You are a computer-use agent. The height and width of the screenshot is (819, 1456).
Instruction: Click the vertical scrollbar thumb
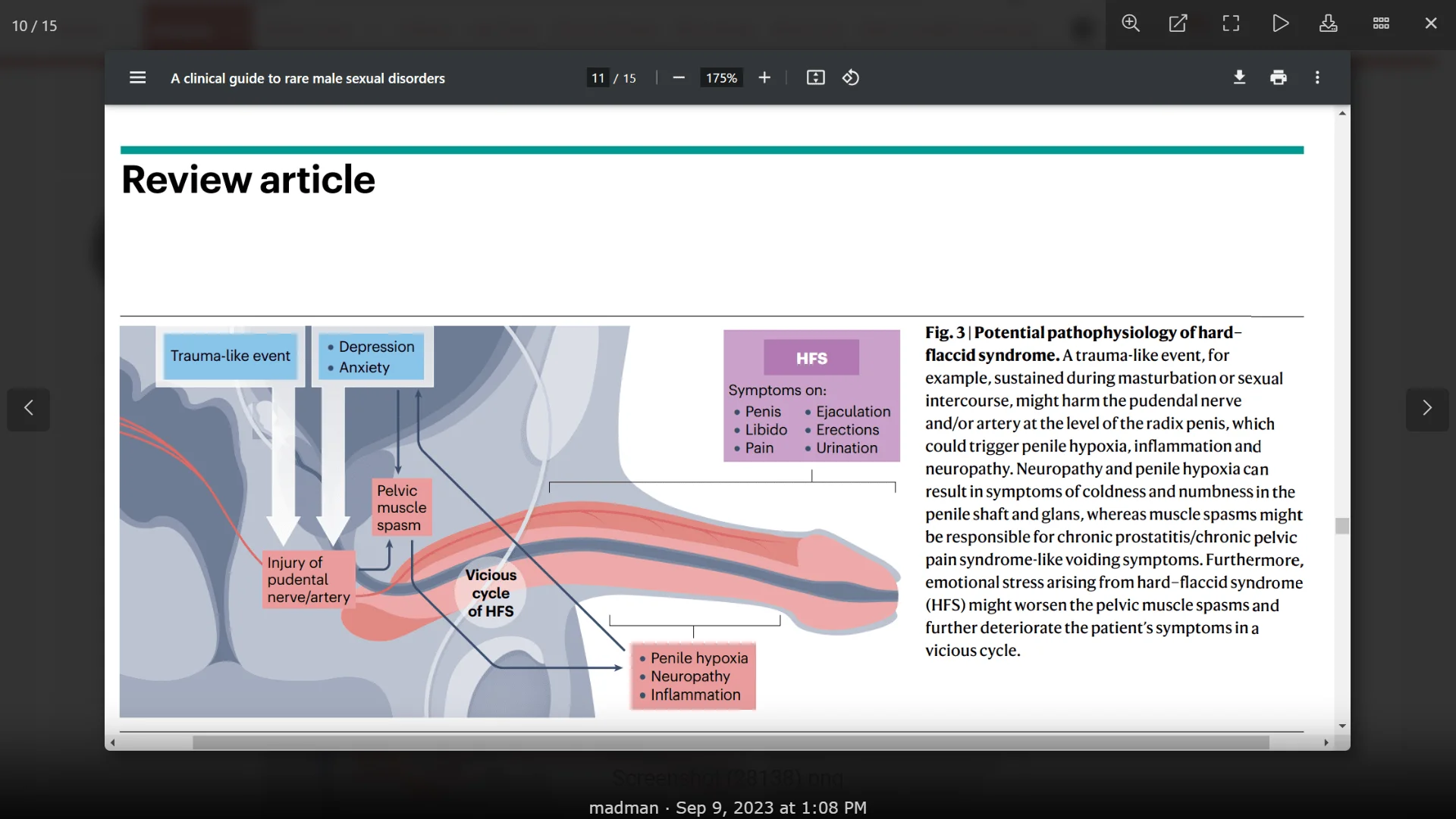point(1342,526)
